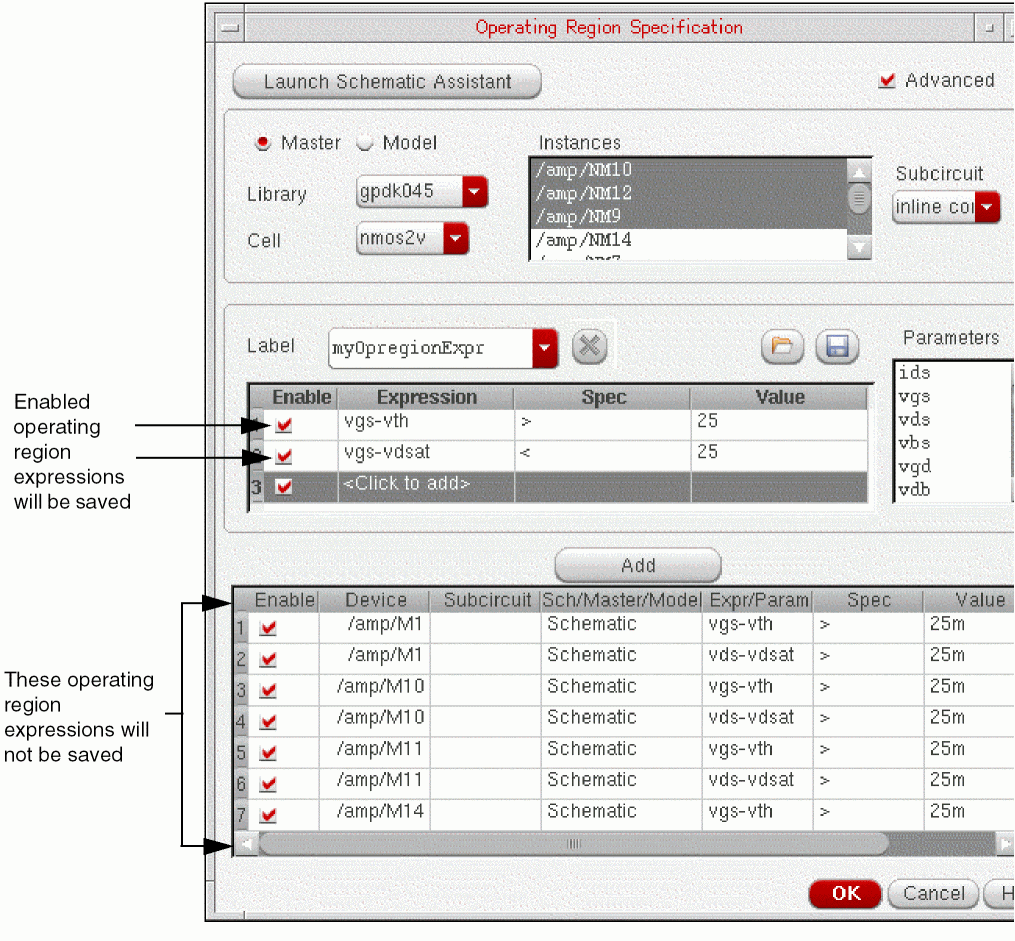Disable the vgs-vth expression checkbox
This screenshot has width=1015, height=941.
[284, 425]
